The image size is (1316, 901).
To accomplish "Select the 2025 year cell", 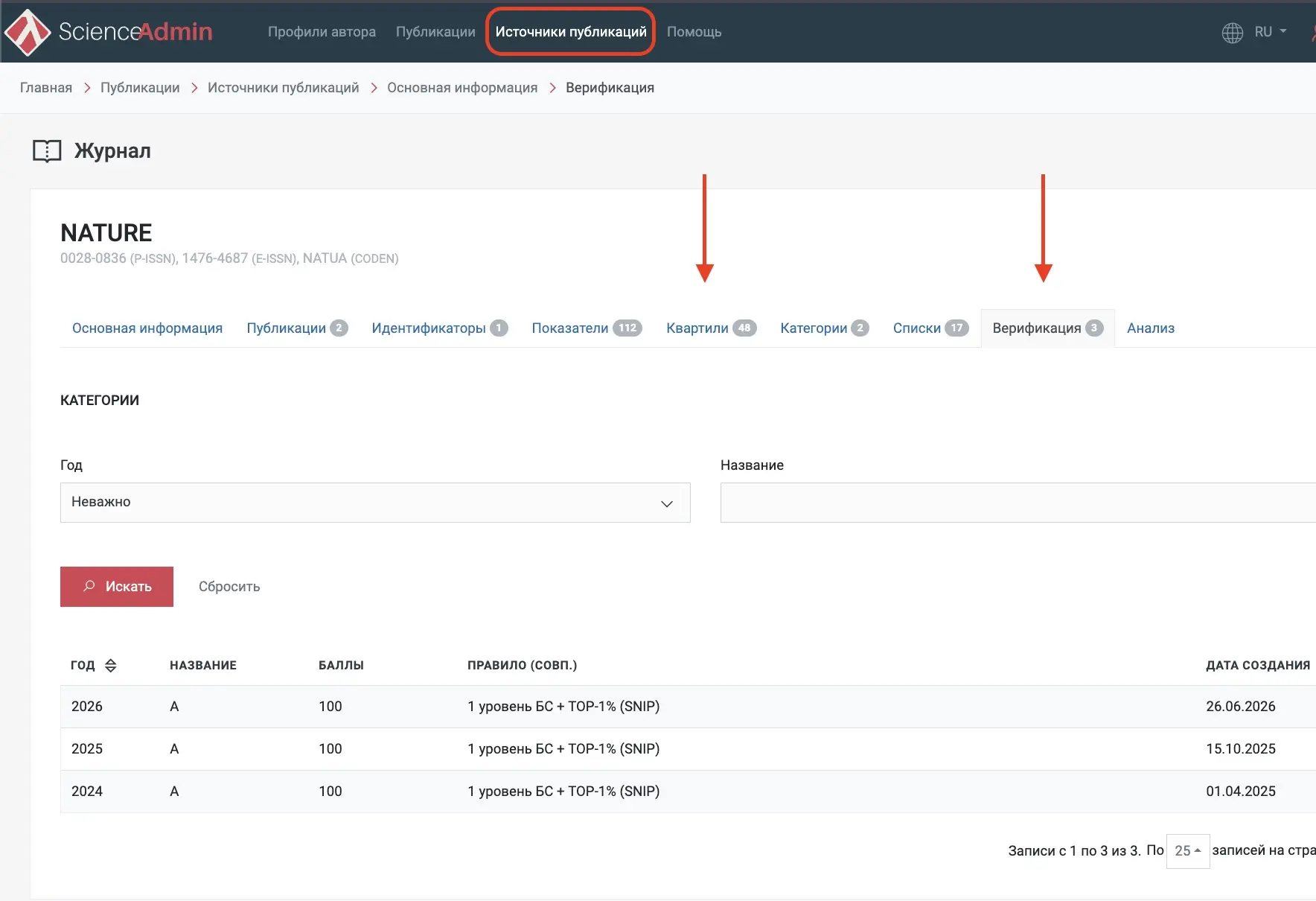I will [x=87, y=749].
